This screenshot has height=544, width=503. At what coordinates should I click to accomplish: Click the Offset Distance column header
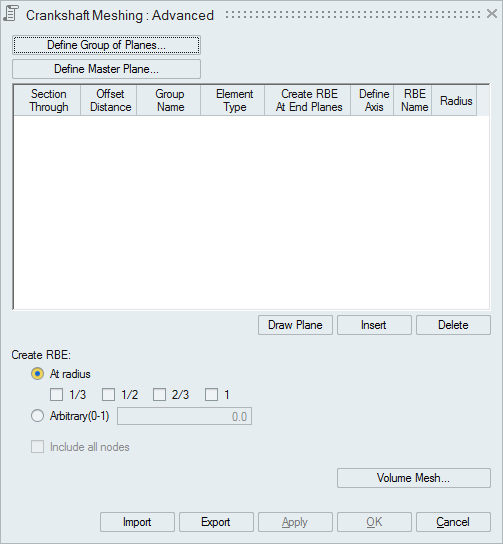[x=110, y=100]
